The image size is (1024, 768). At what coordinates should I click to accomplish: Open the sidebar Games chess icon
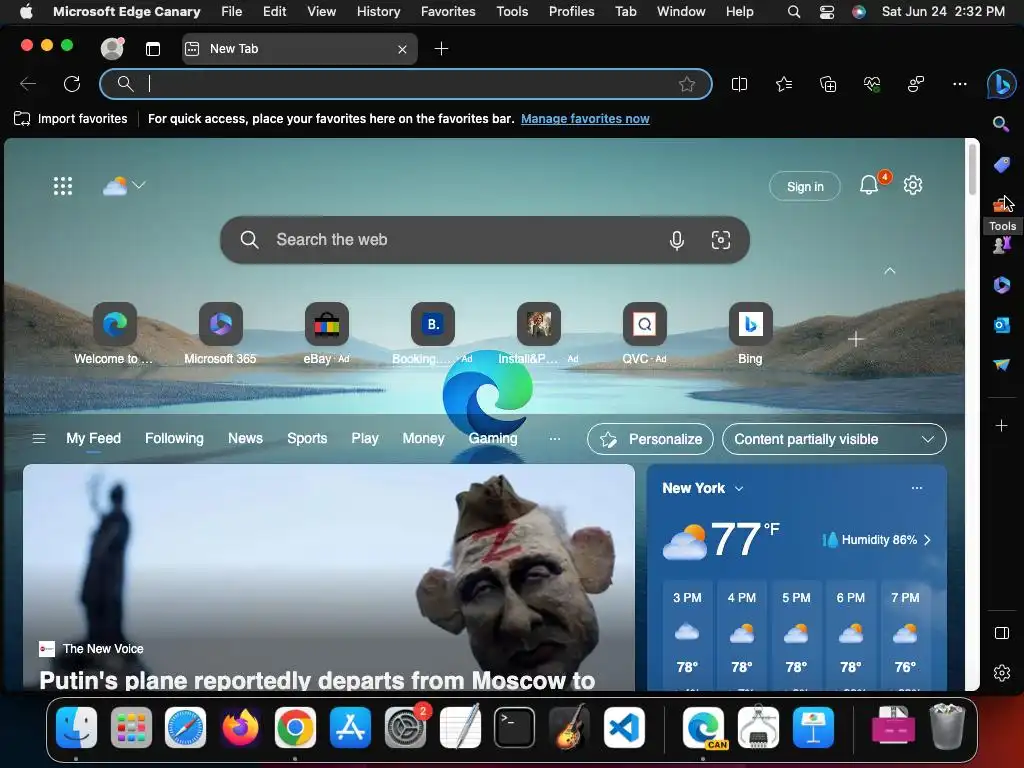point(1001,245)
